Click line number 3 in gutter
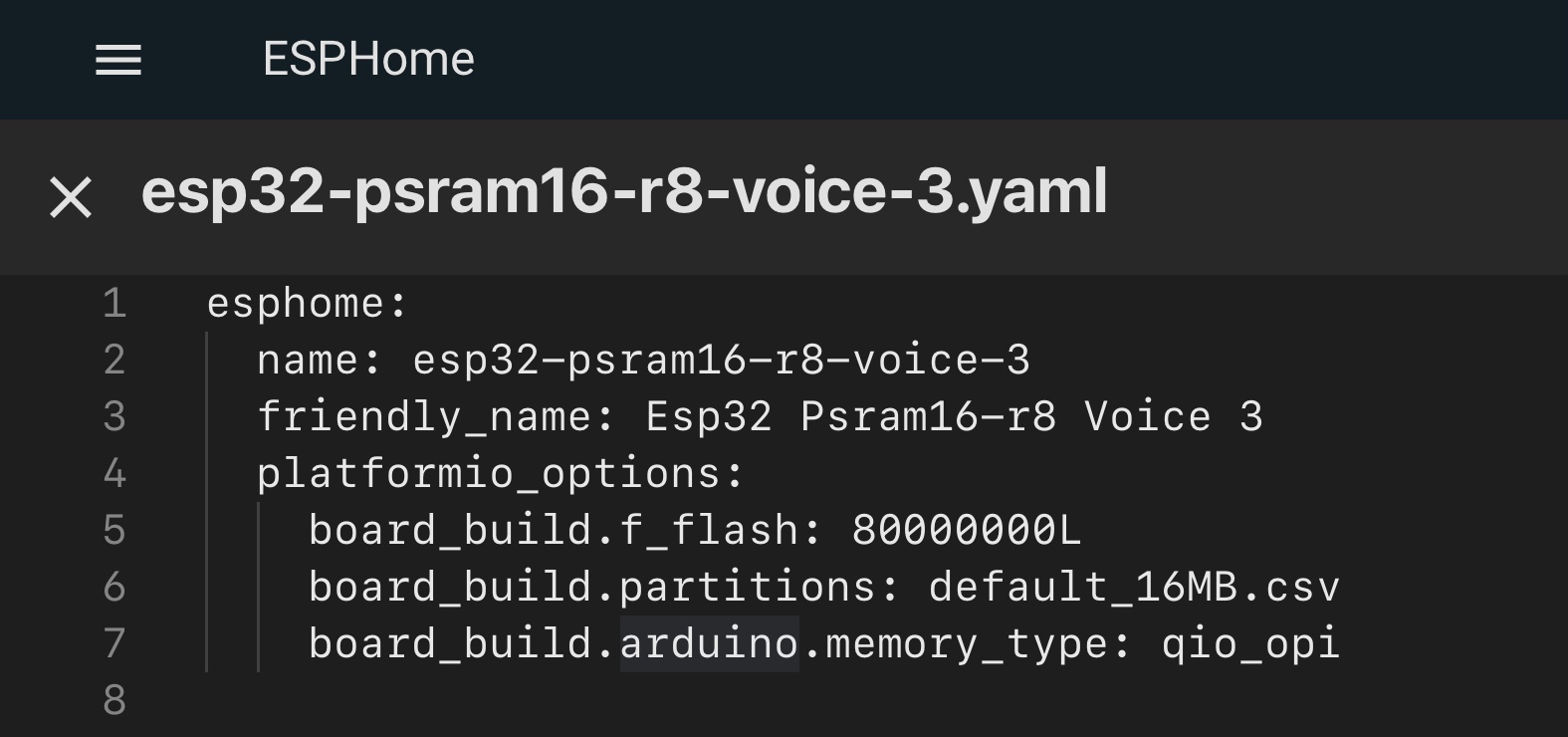Viewport: 1568px width, 737px height. pos(114,416)
